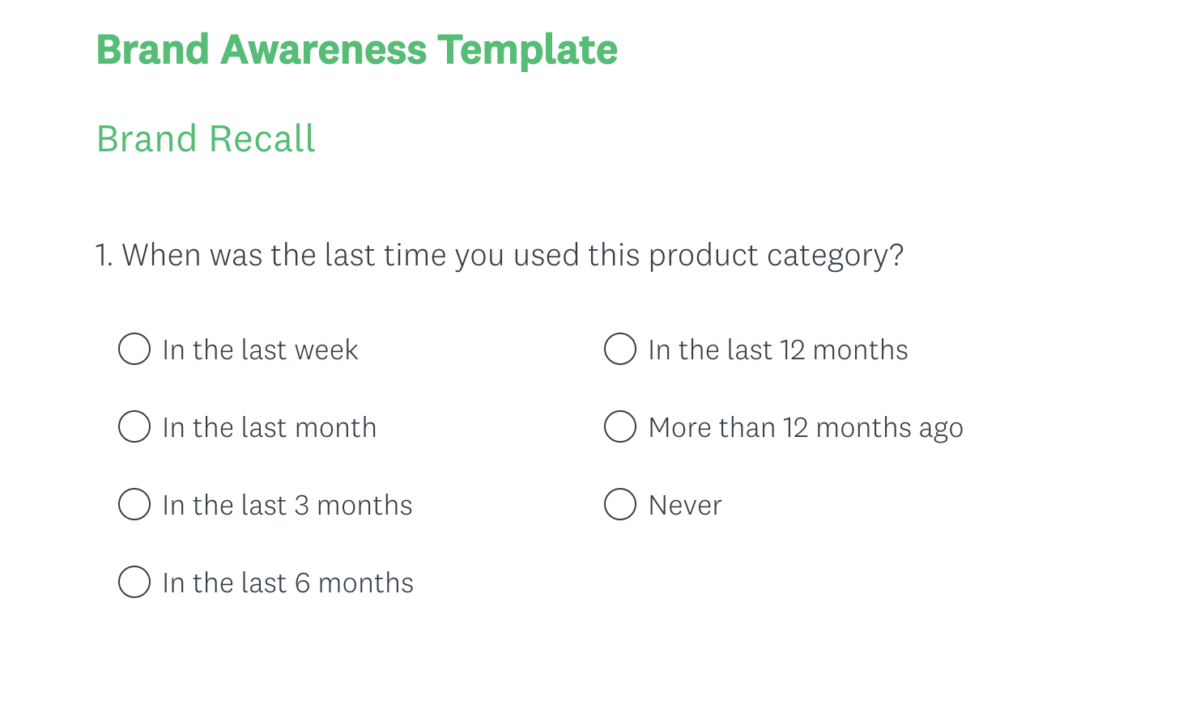Click the word 'Brand' in the bold page title

pyautogui.click(x=153, y=49)
